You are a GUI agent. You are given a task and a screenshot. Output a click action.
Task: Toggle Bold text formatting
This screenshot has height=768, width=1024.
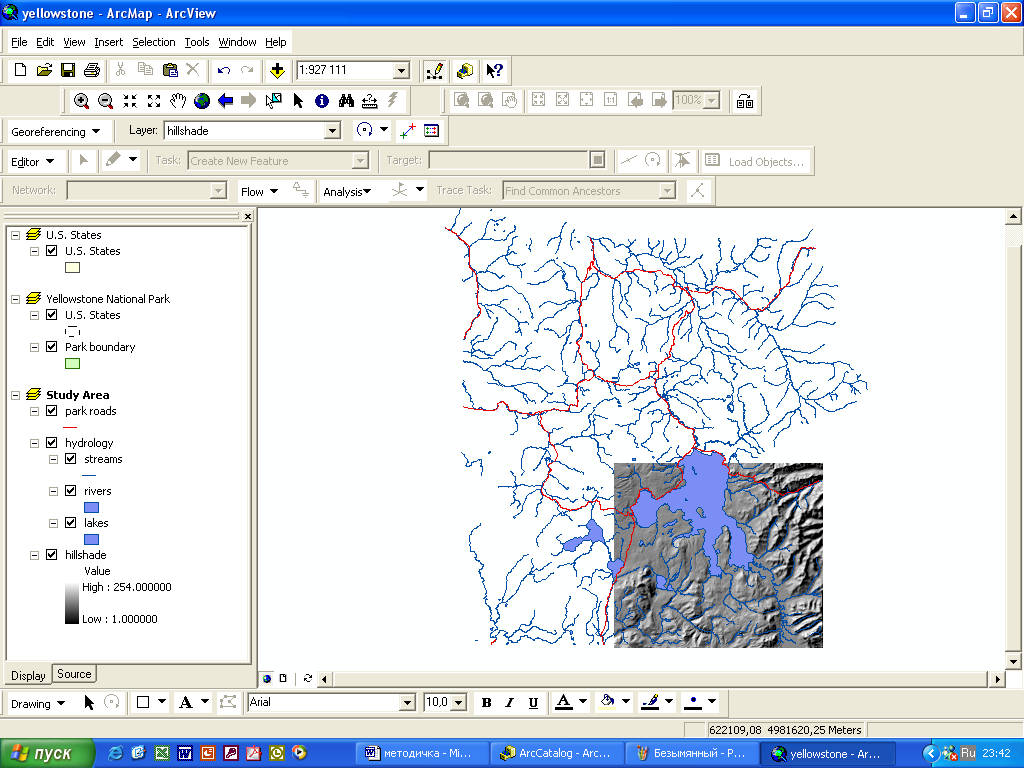point(486,703)
